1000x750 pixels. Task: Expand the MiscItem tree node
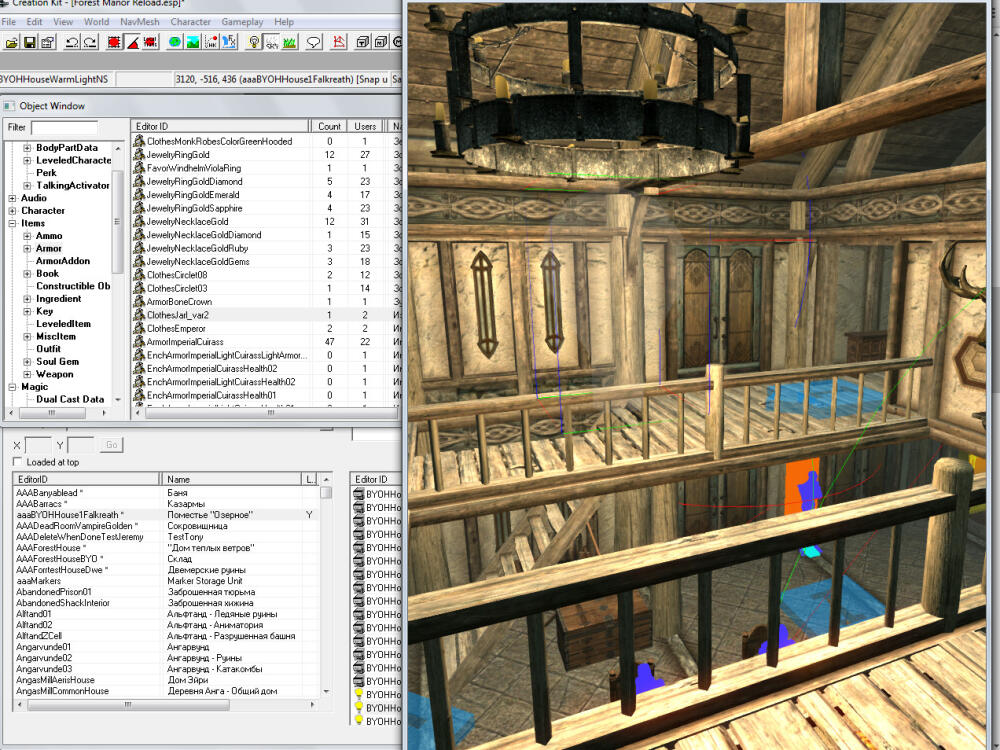click(27, 337)
